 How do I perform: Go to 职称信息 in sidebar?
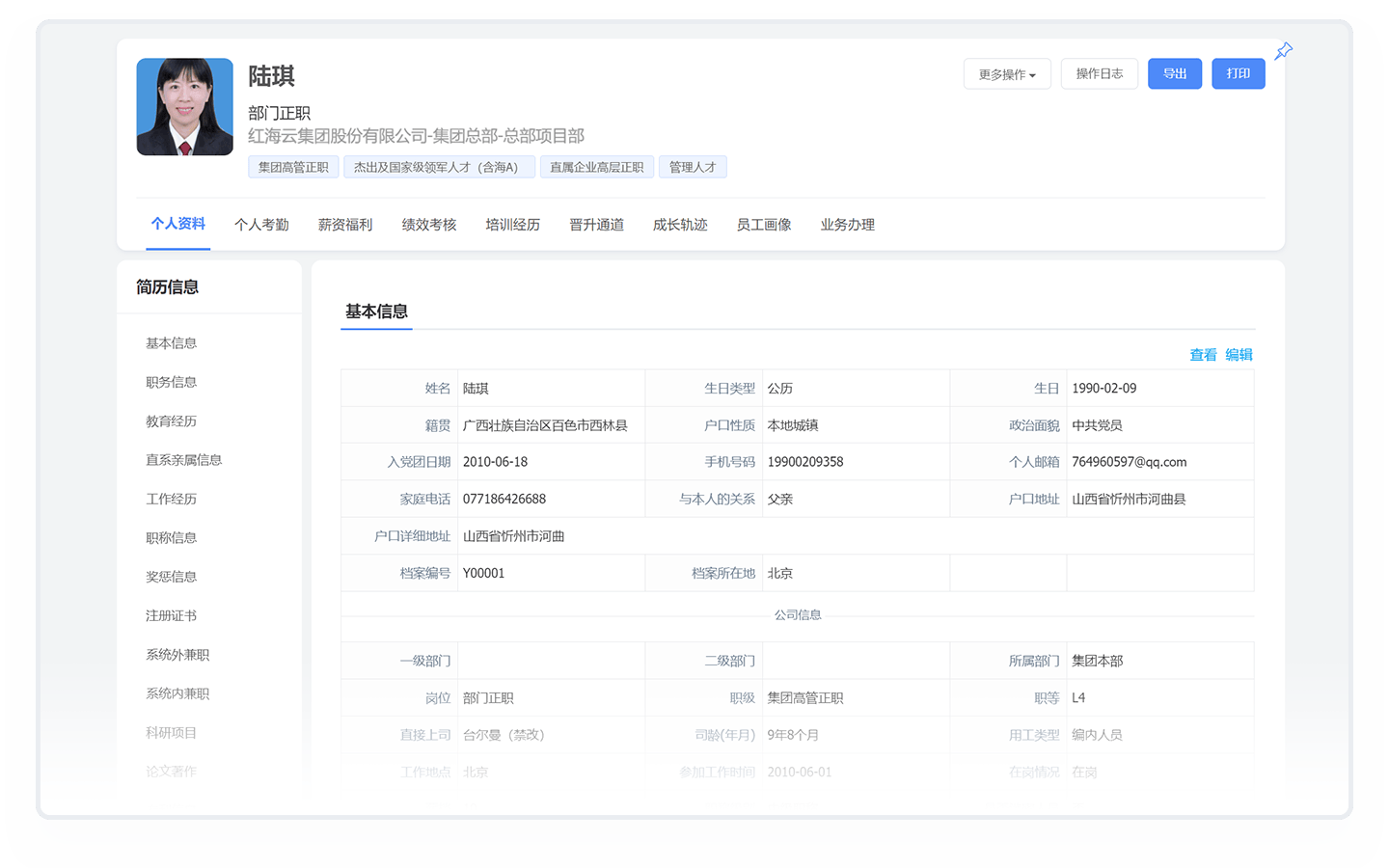pyautogui.click(x=172, y=538)
